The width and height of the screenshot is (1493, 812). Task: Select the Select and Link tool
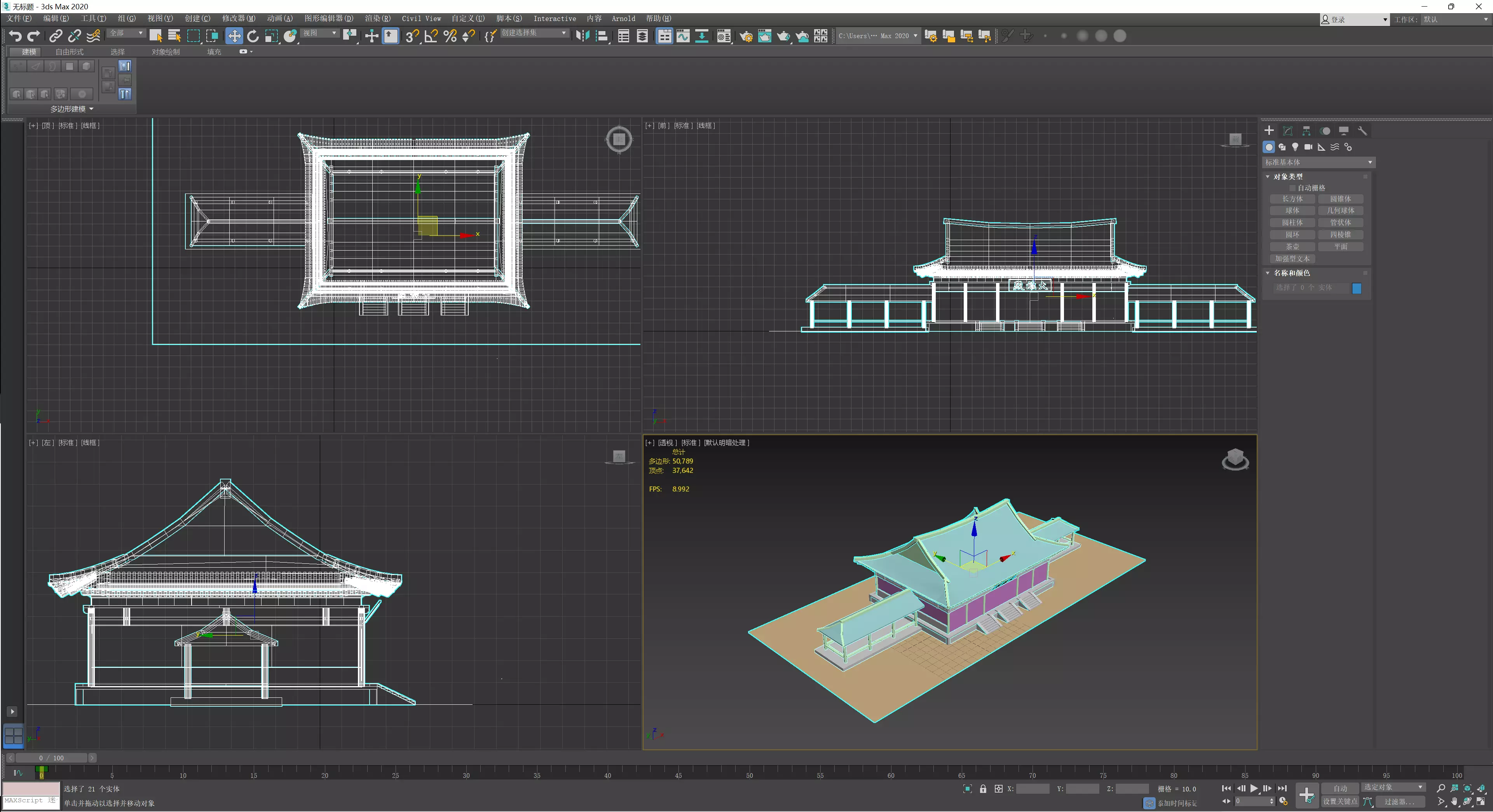[x=55, y=36]
